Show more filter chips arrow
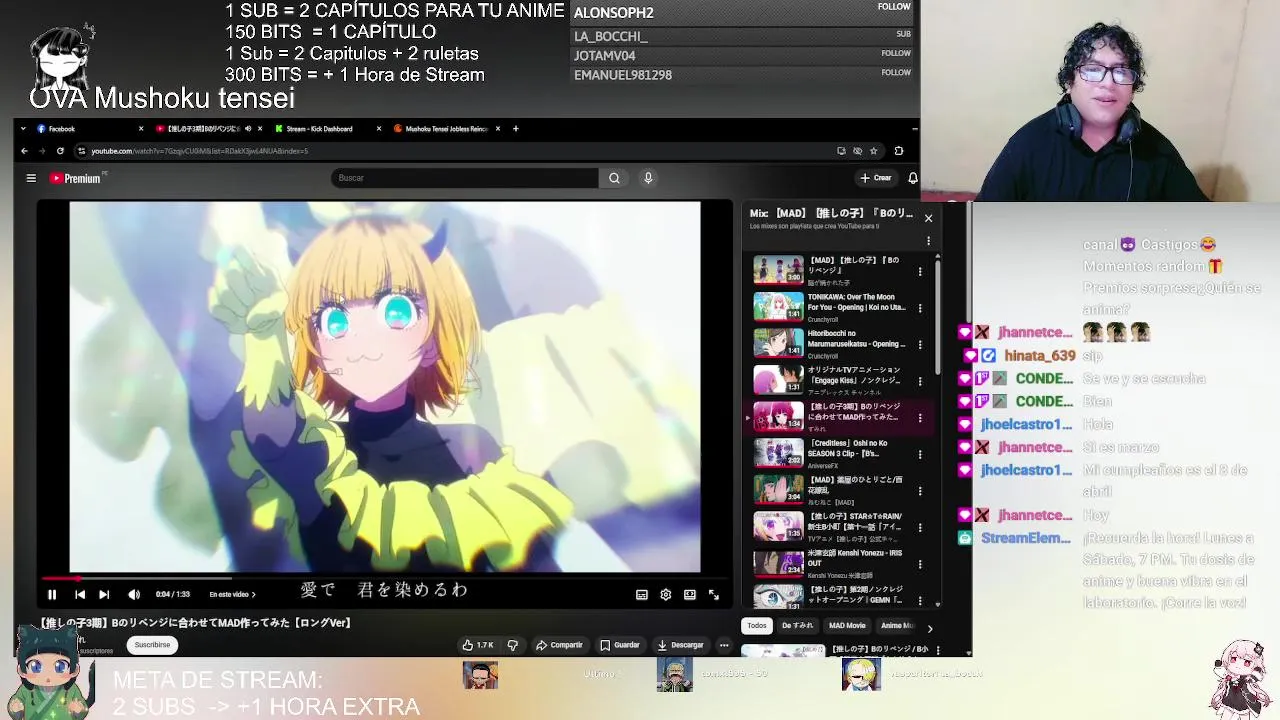 (929, 628)
